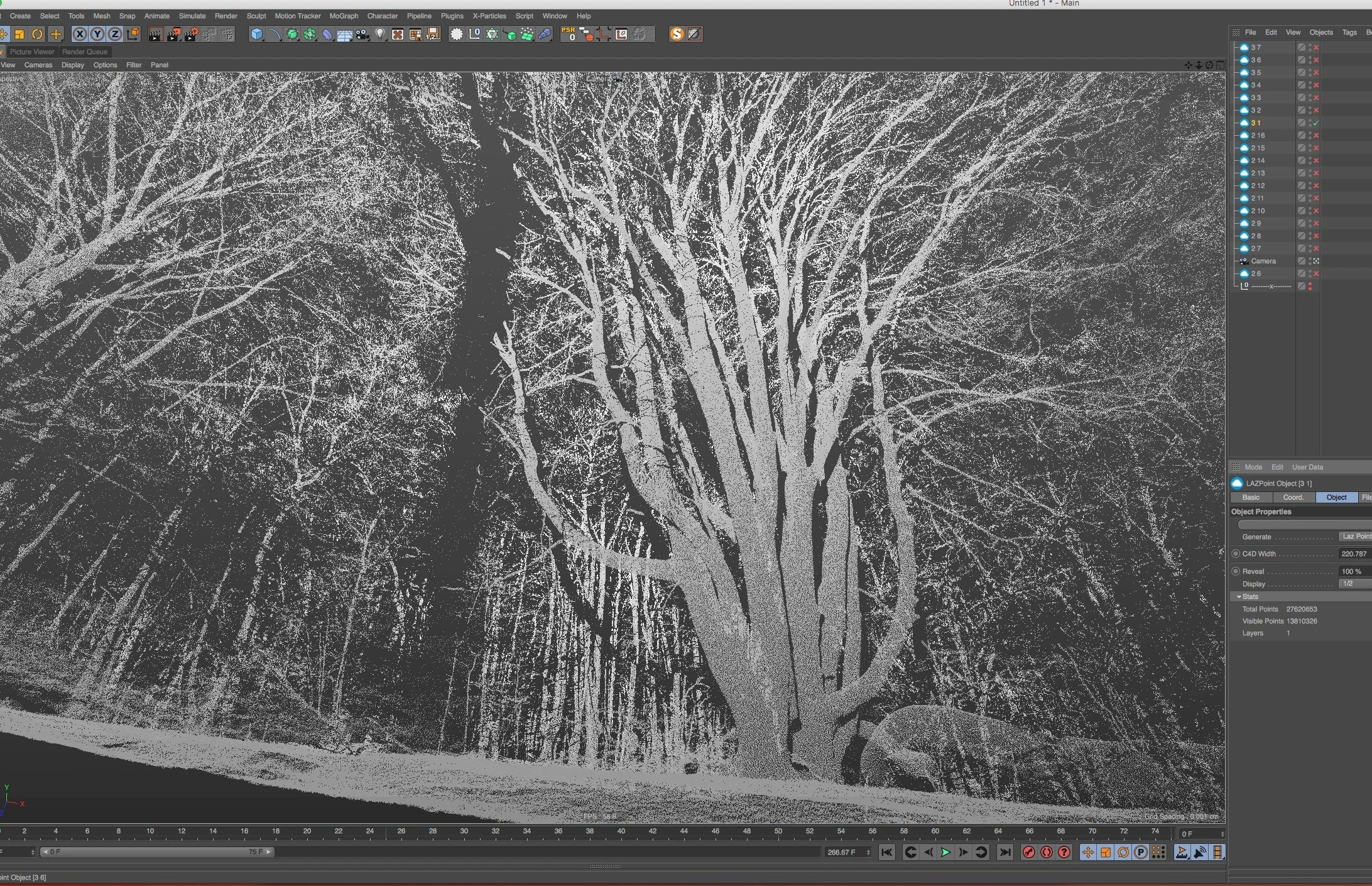Open Edit Render Settings clapperboard with gear
1372x886 pixels.
click(x=191, y=35)
